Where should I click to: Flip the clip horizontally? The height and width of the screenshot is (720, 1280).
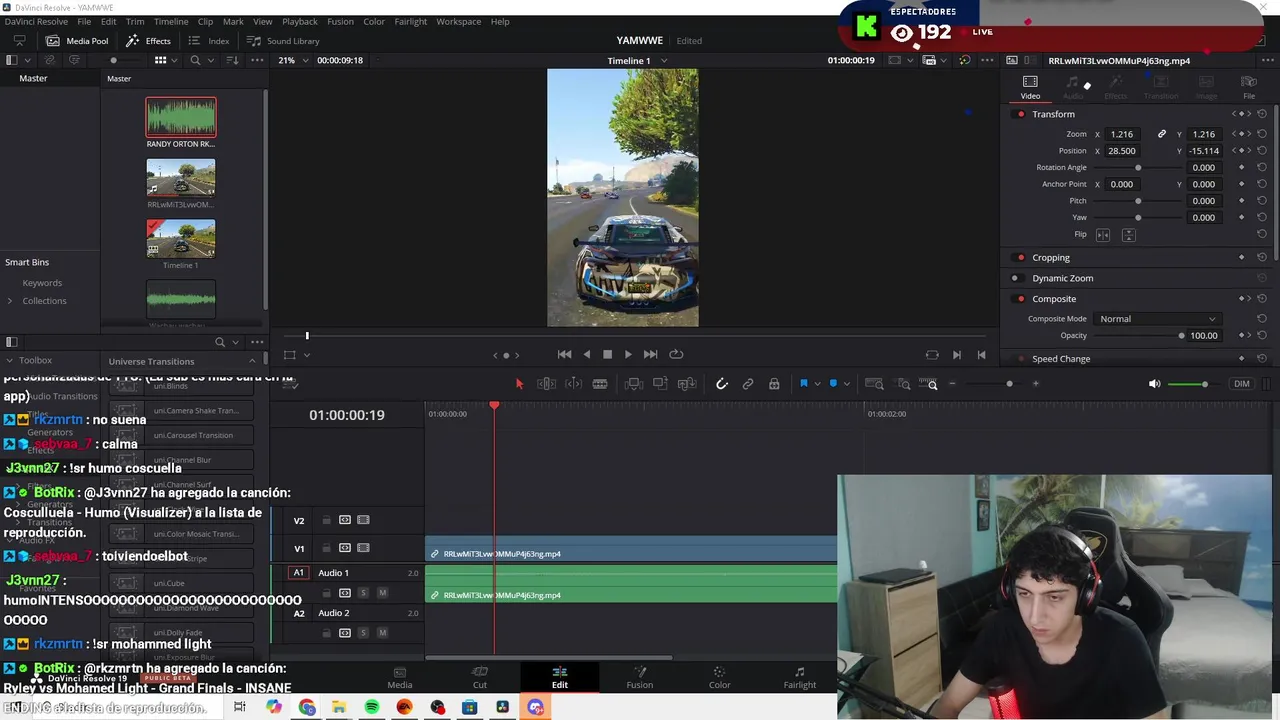click(x=1103, y=235)
